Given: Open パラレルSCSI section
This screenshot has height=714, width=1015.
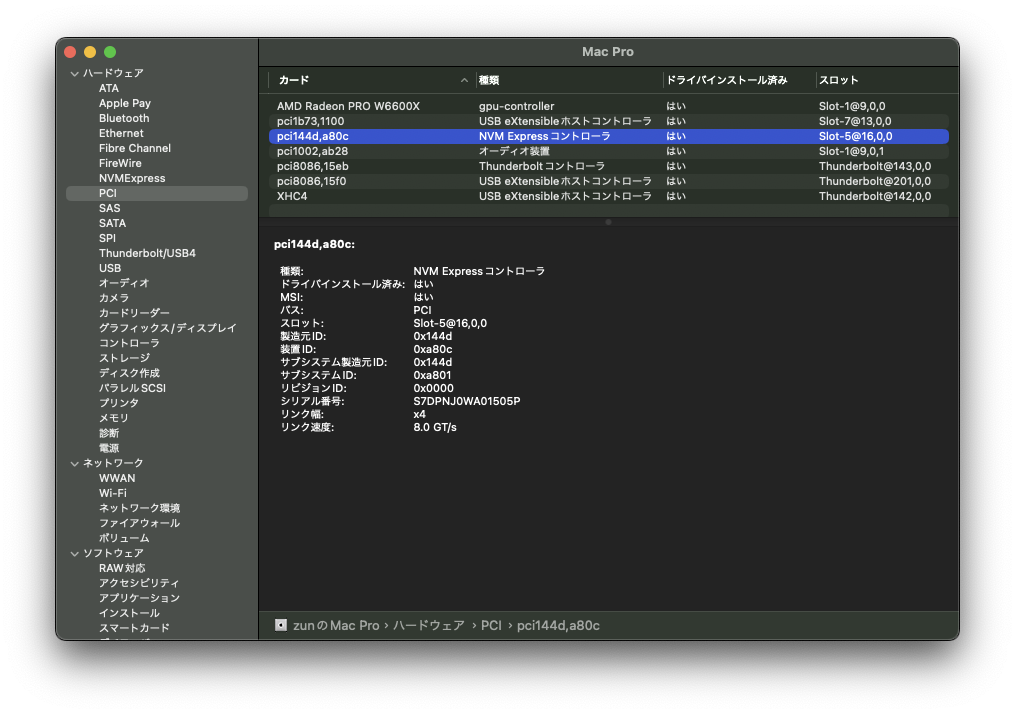Looking at the screenshot, I should tap(132, 388).
